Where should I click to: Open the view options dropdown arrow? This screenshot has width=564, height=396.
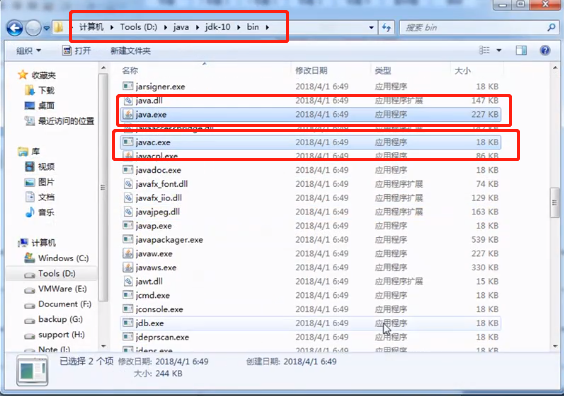(499, 50)
